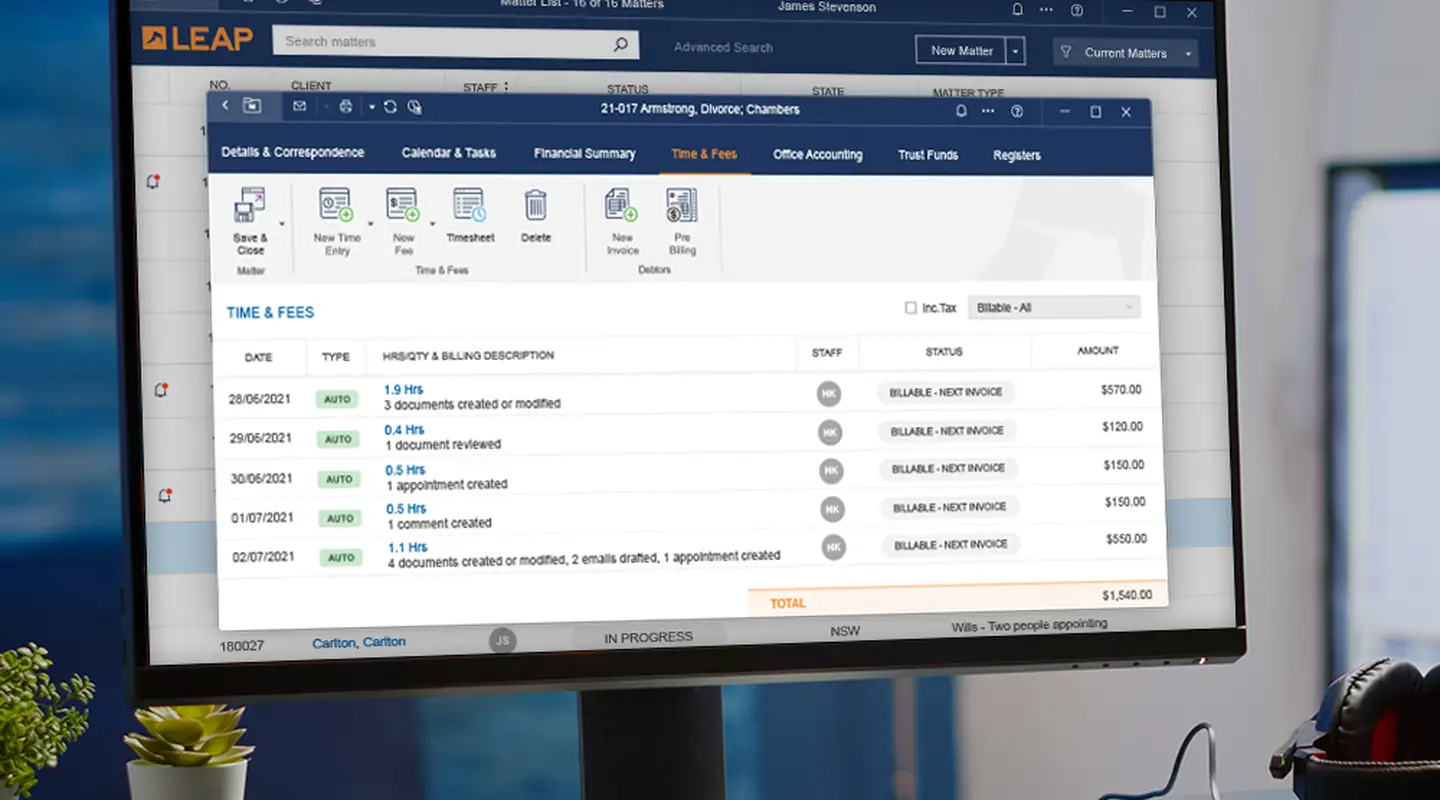Open Advanced Search link

tap(723, 47)
